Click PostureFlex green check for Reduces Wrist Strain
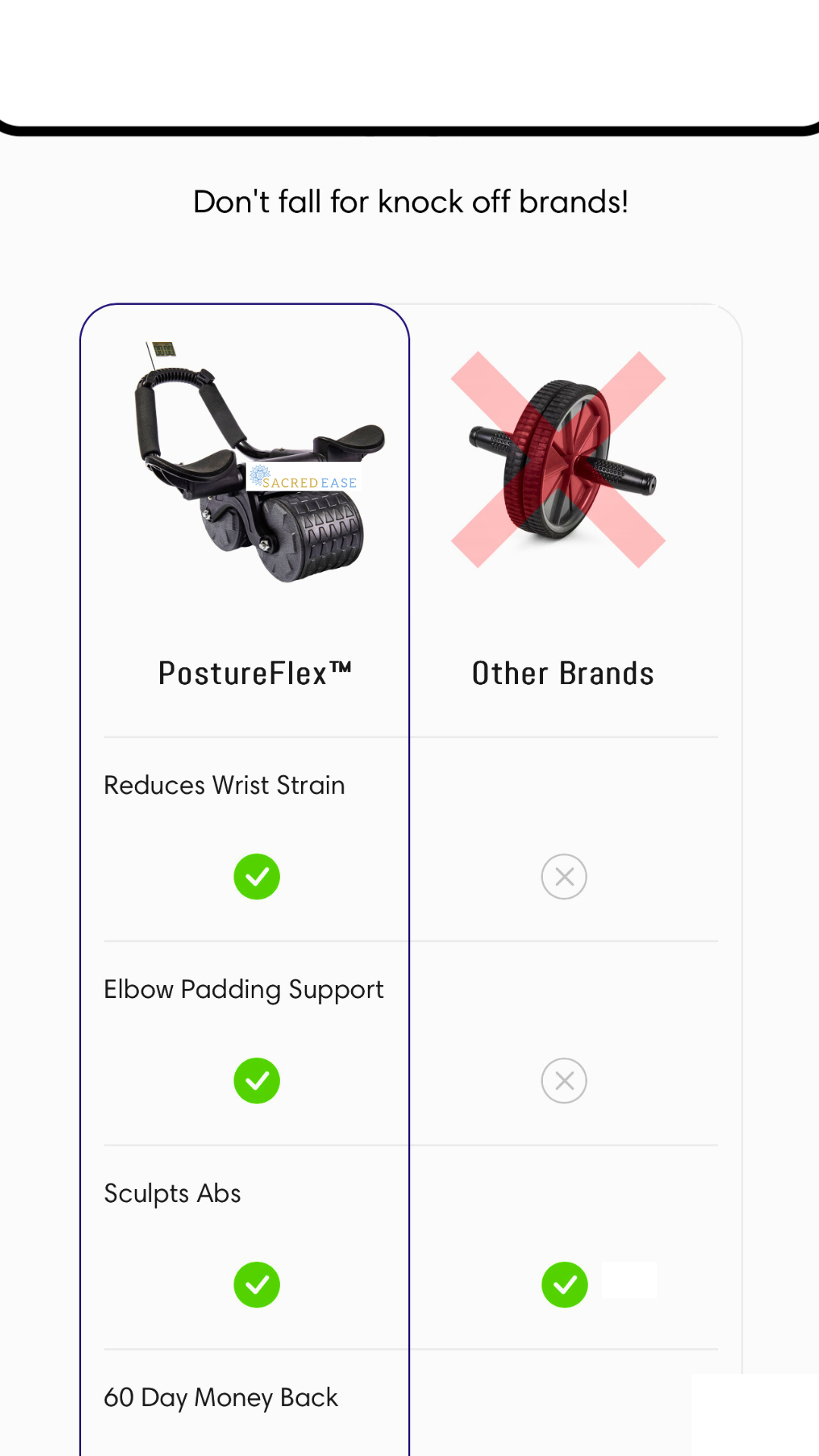The height and width of the screenshot is (1456, 819). click(257, 877)
